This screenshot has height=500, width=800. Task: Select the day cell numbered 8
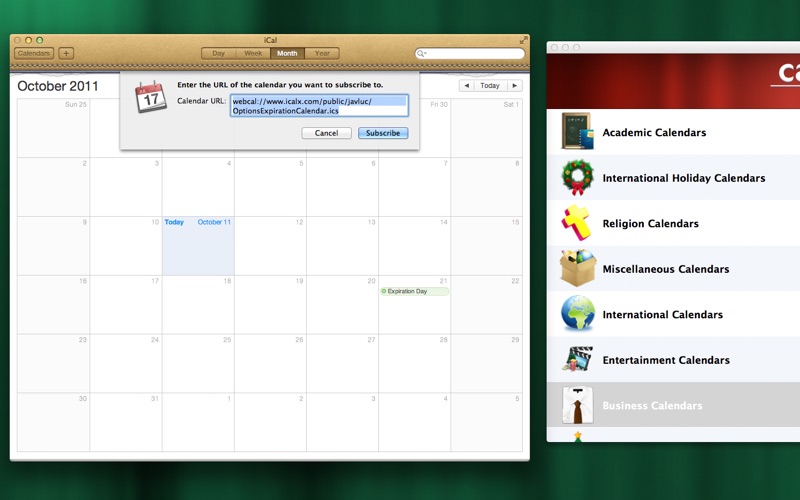tap(487, 187)
